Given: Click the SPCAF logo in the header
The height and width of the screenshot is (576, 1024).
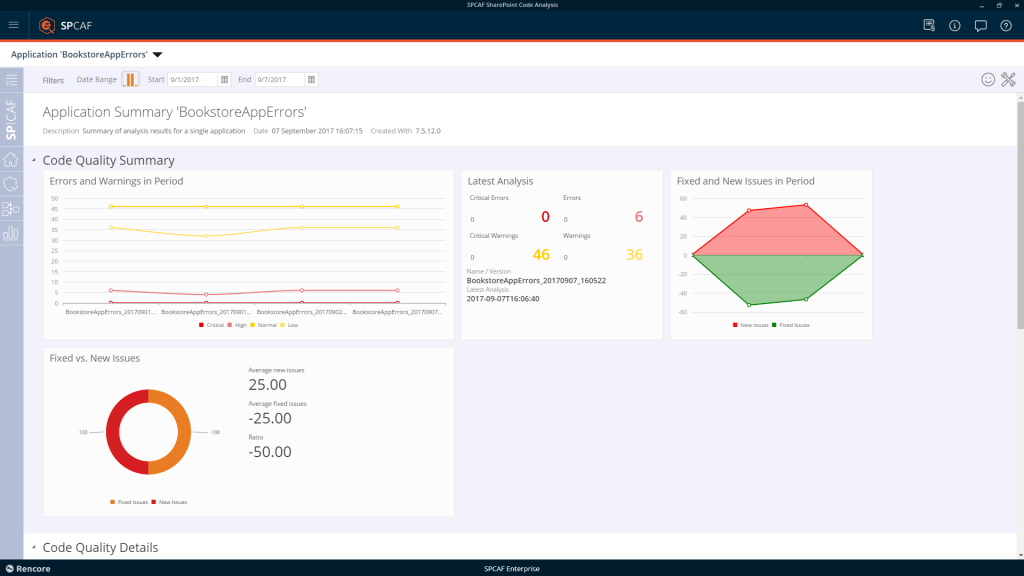Looking at the screenshot, I should [65, 25].
